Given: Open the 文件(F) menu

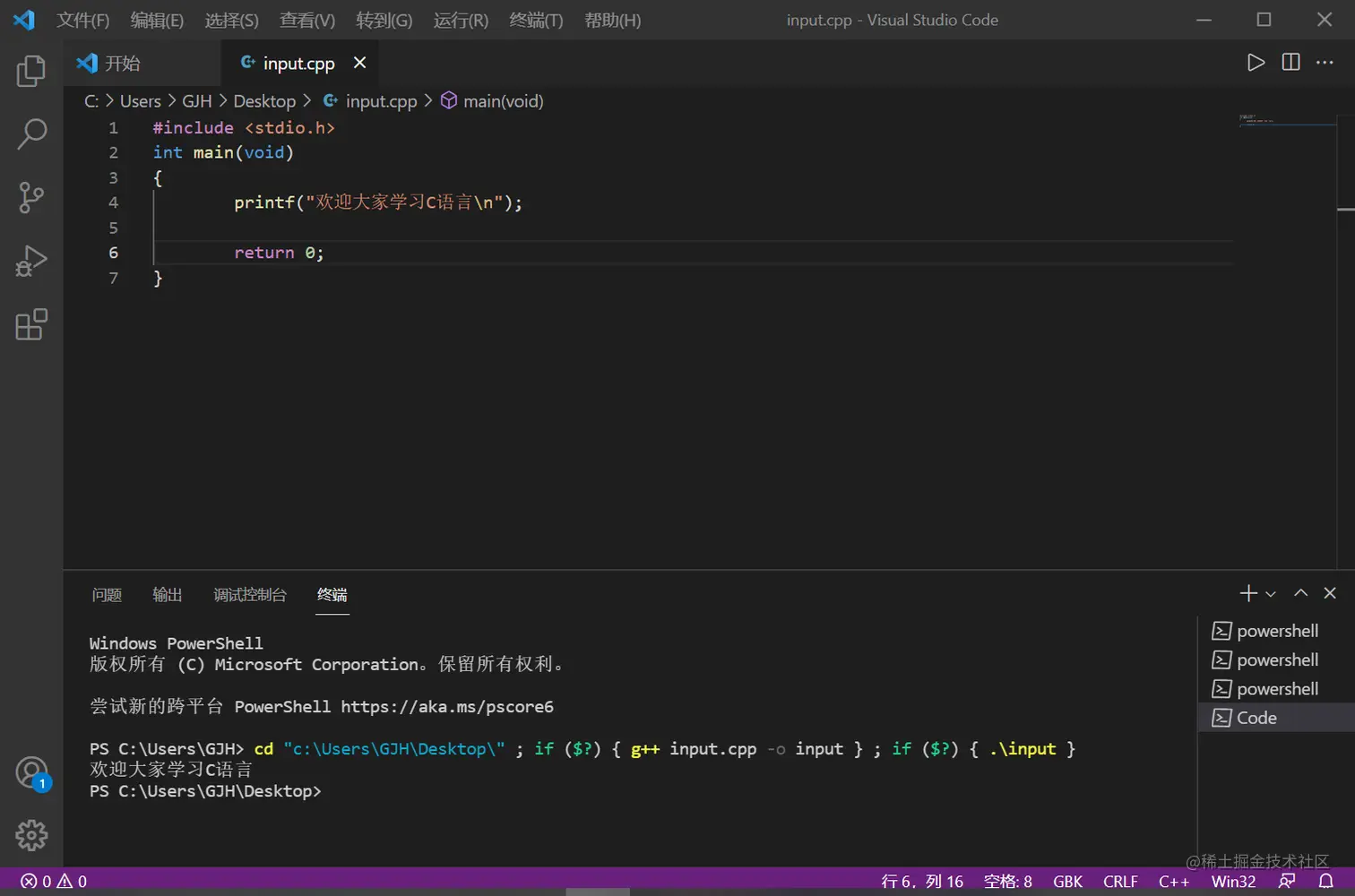Looking at the screenshot, I should coord(82,20).
